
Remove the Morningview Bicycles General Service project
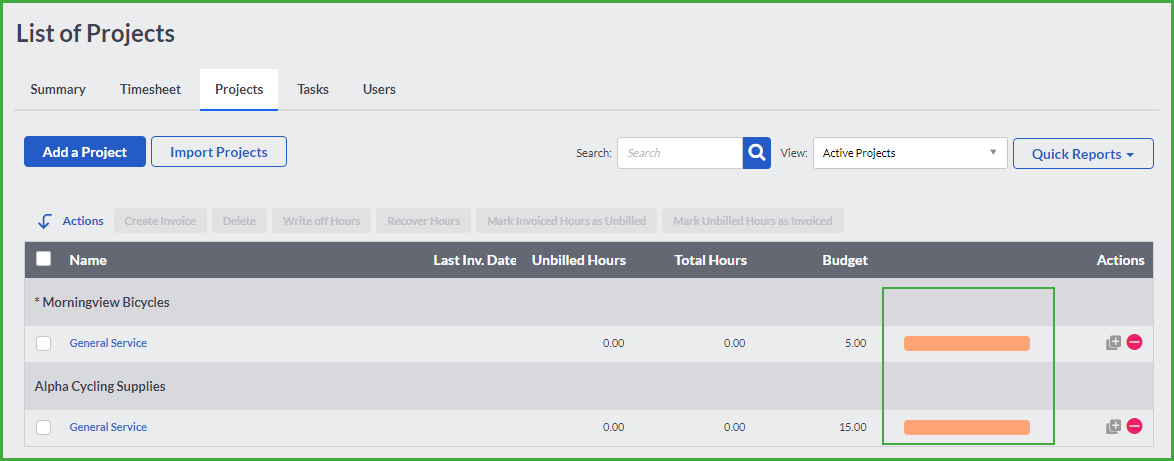click(1134, 343)
